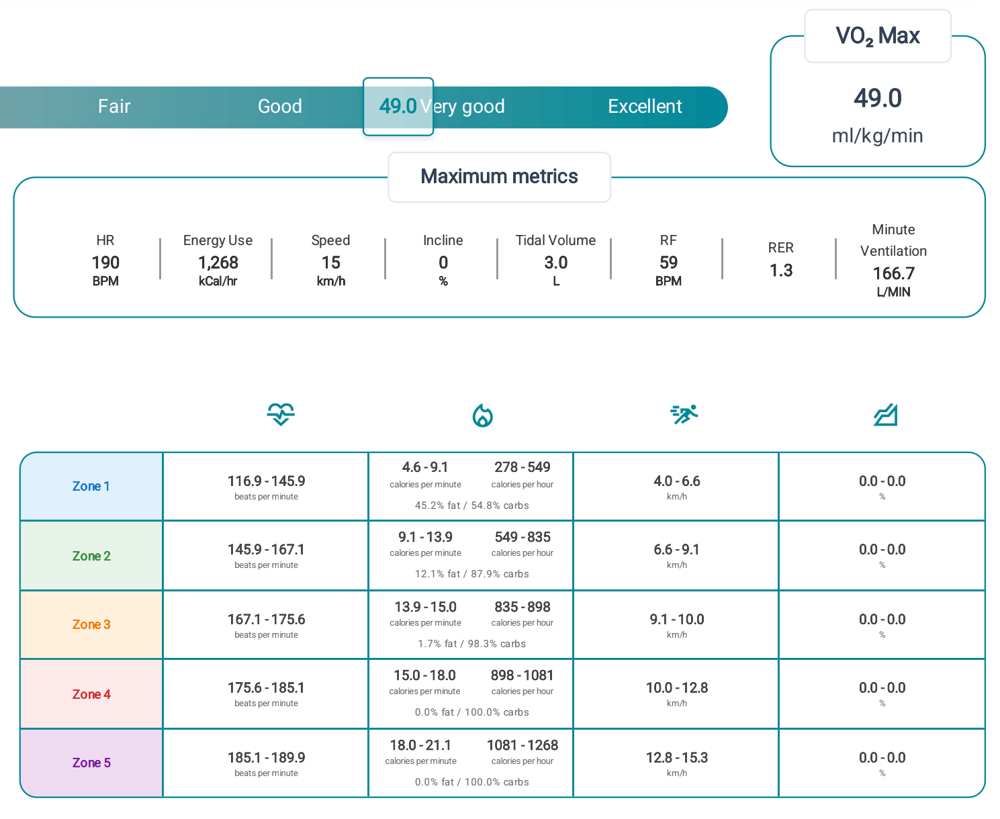Image resolution: width=1000 pixels, height=819 pixels.
Task: Select the Energy Use 1,268 kCal/hr metric
Action: [x=218, y=260]
